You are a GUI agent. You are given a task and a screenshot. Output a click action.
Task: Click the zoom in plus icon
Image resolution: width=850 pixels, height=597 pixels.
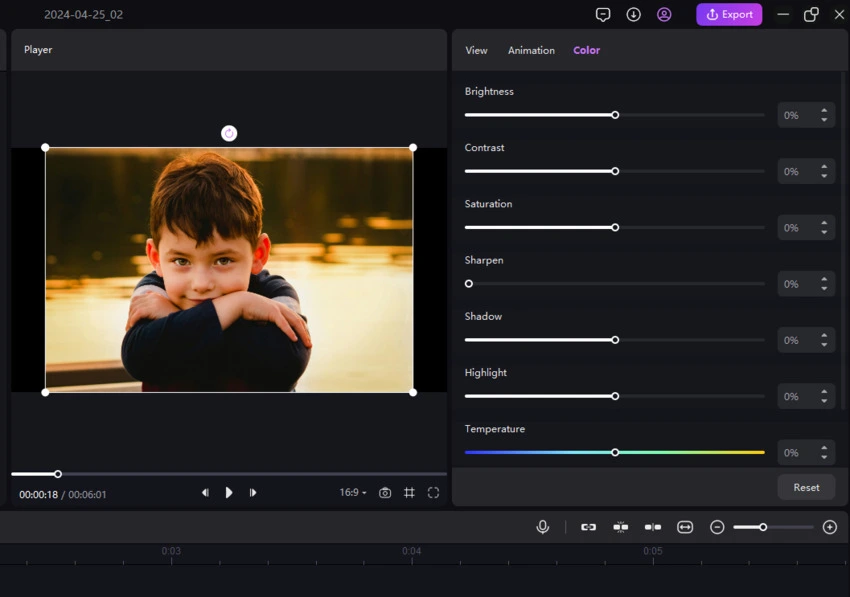(829, 527)
